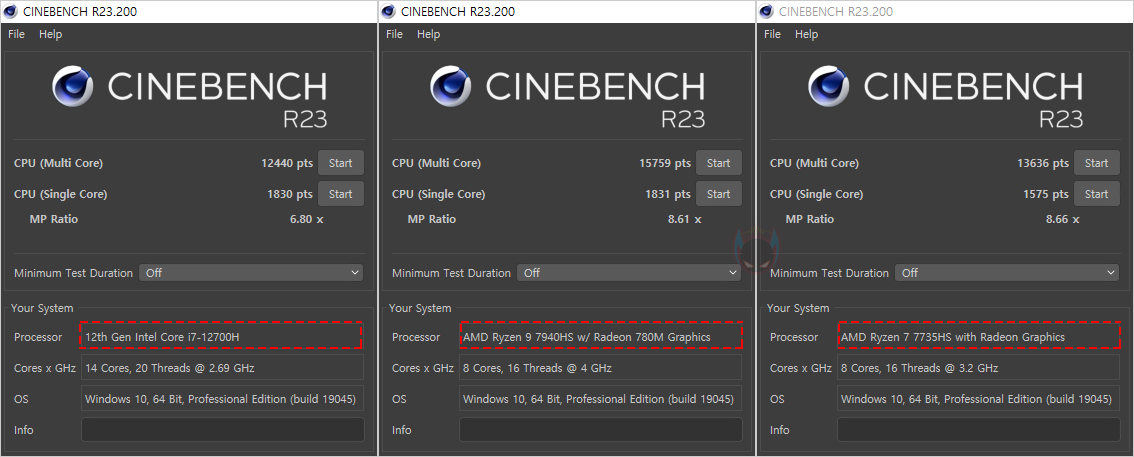Screen dimensions: 1134x457
Task: Open File menu in the Ryzen 7 7735HS window
Action: [x=772, y=34]
